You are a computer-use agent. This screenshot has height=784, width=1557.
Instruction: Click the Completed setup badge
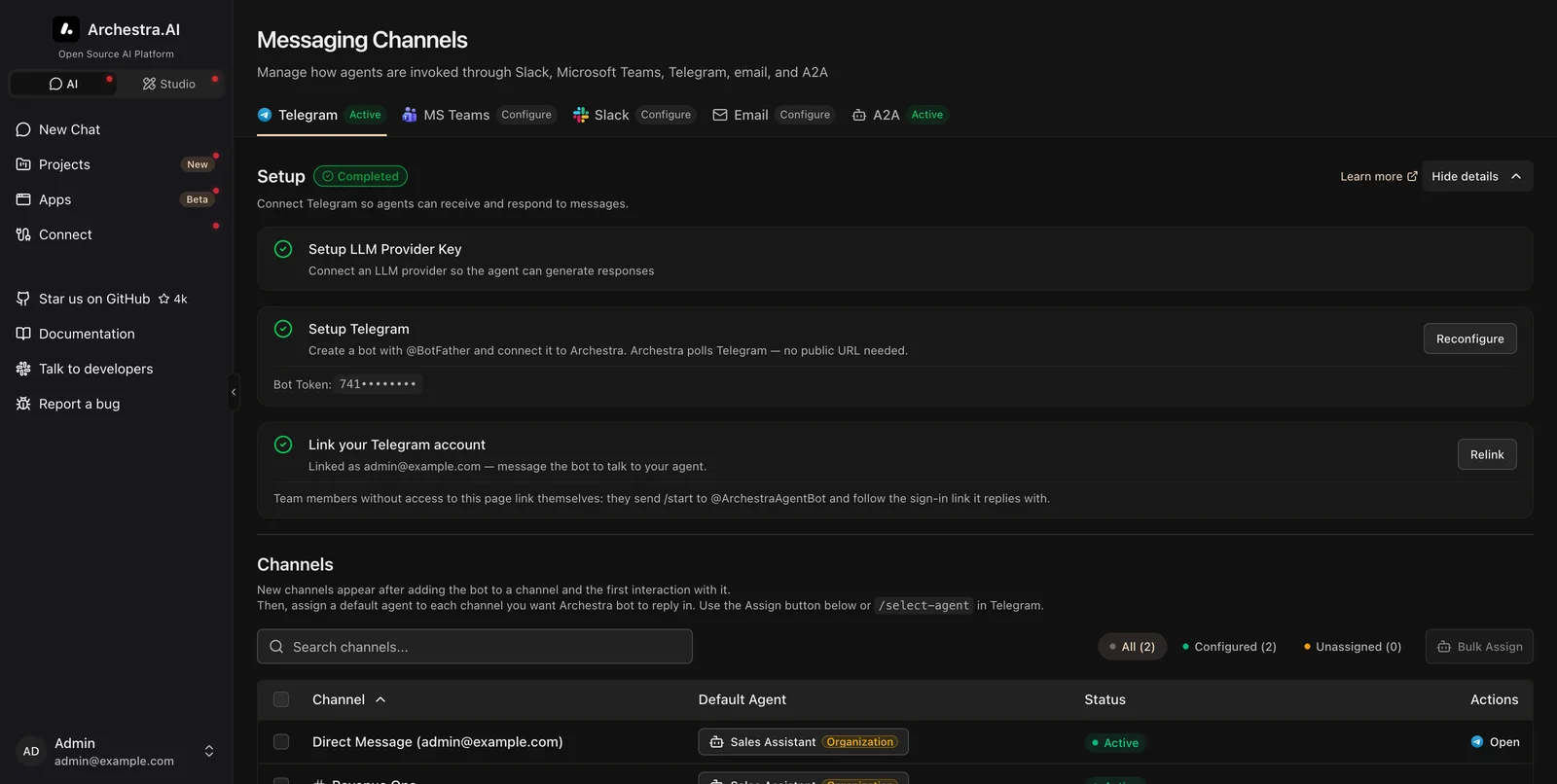(360, 176)
